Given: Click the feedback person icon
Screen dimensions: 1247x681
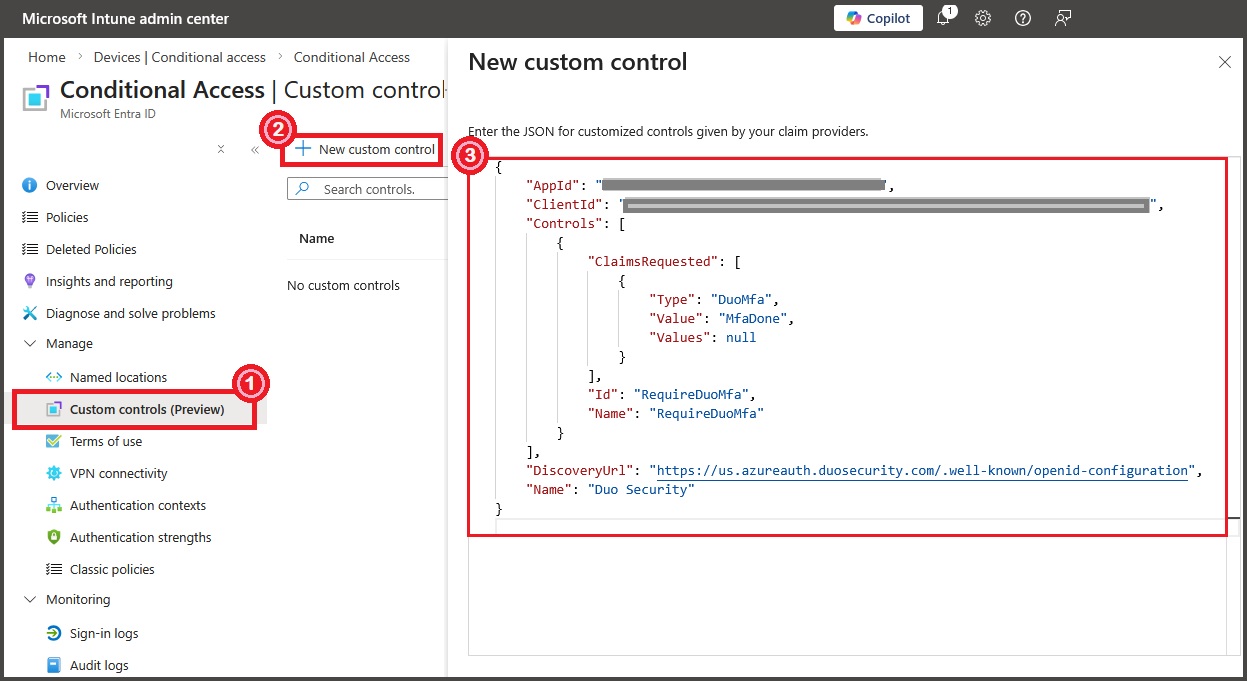Looking at the screenshot, I should (1063, 18).
